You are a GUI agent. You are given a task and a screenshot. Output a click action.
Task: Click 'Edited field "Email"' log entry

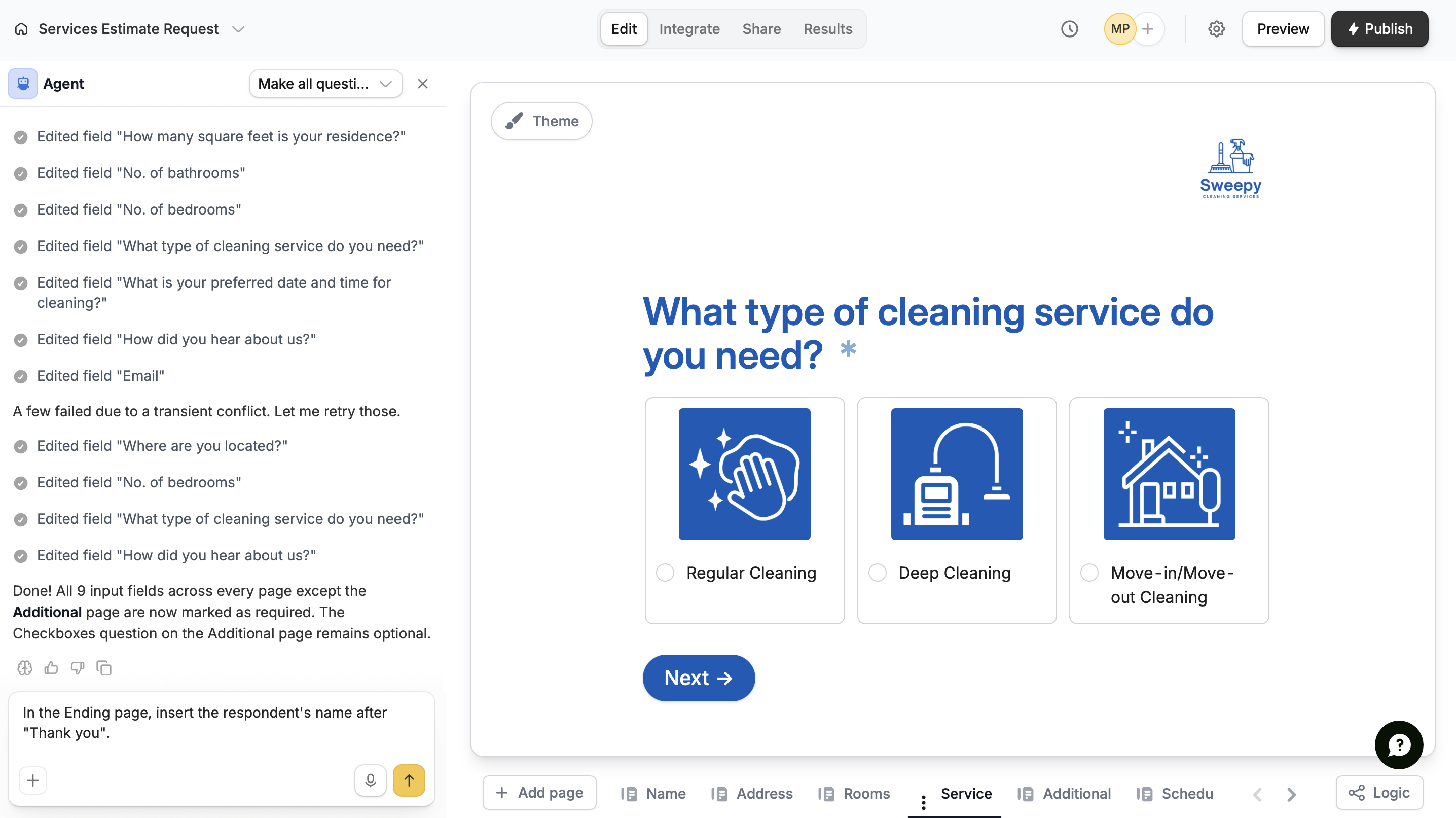tap(100, 376)
